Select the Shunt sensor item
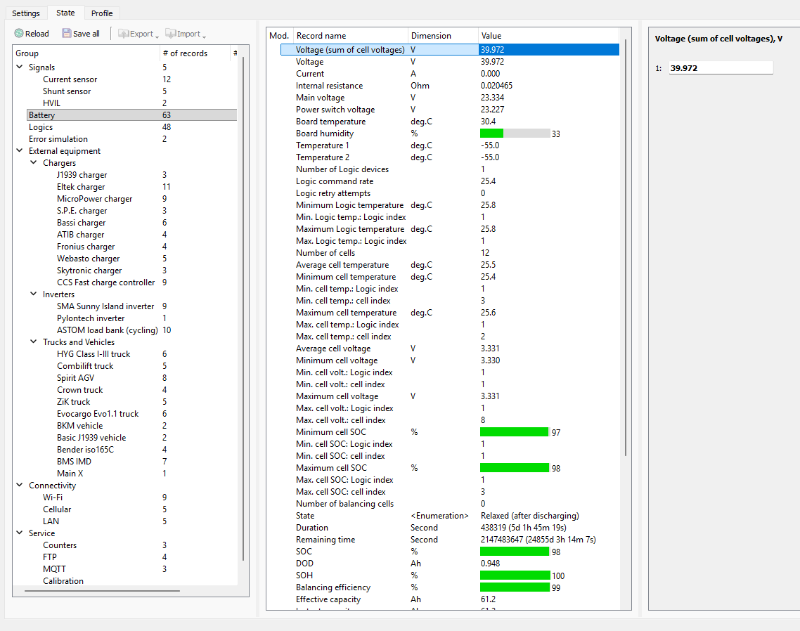 tap(67, 91)
